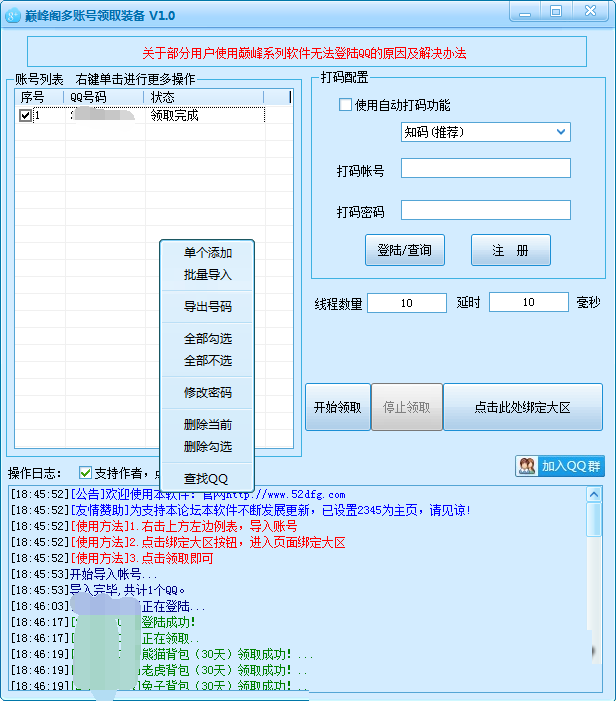This screenshot has height=701, width=616.
Task: Select 全部勾选 menu entry
Action: coord(207,339)
